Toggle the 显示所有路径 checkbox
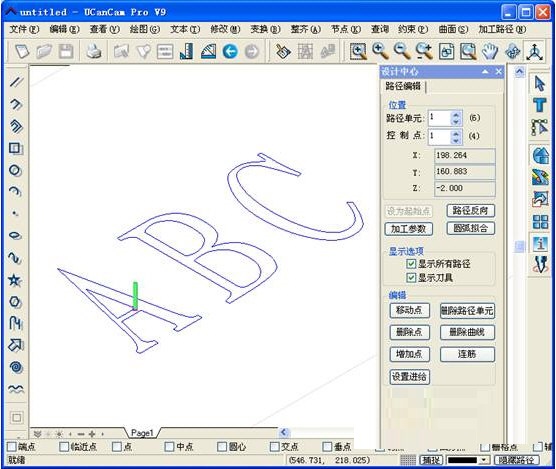 pyautogui.click(x=411, y=264)
